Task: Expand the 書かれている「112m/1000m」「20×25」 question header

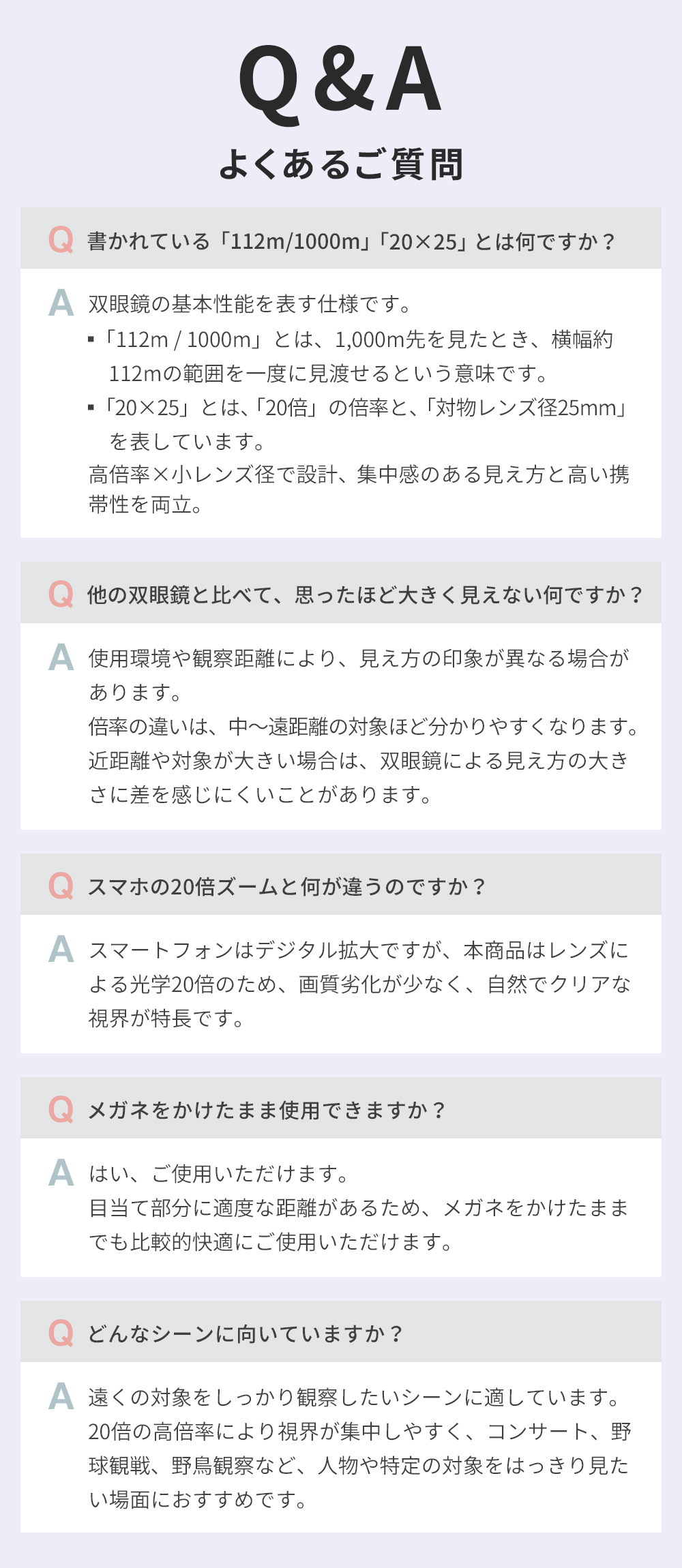Action: (x=351, y=241)
